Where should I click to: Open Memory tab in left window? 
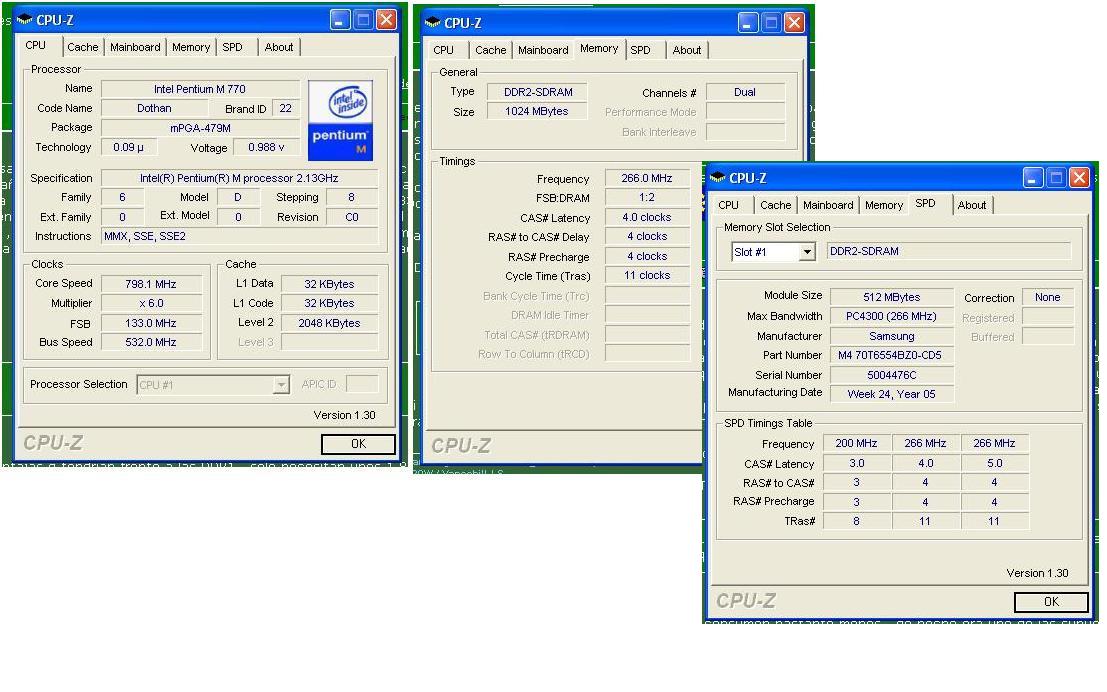point(191,47)
